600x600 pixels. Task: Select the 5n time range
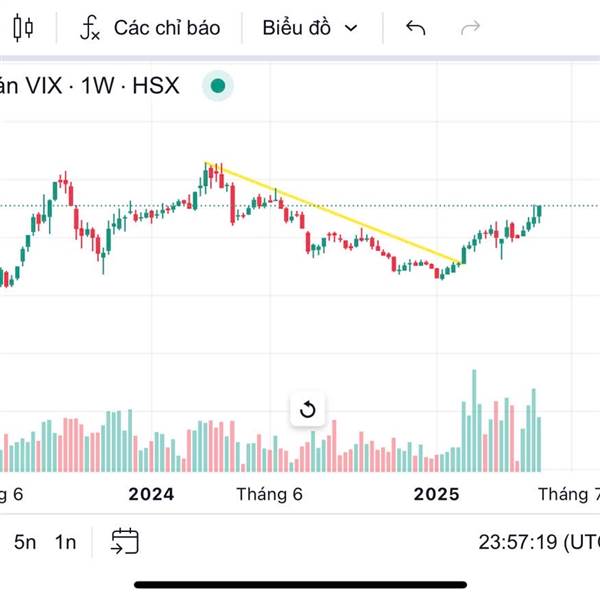tap(25, 542)
